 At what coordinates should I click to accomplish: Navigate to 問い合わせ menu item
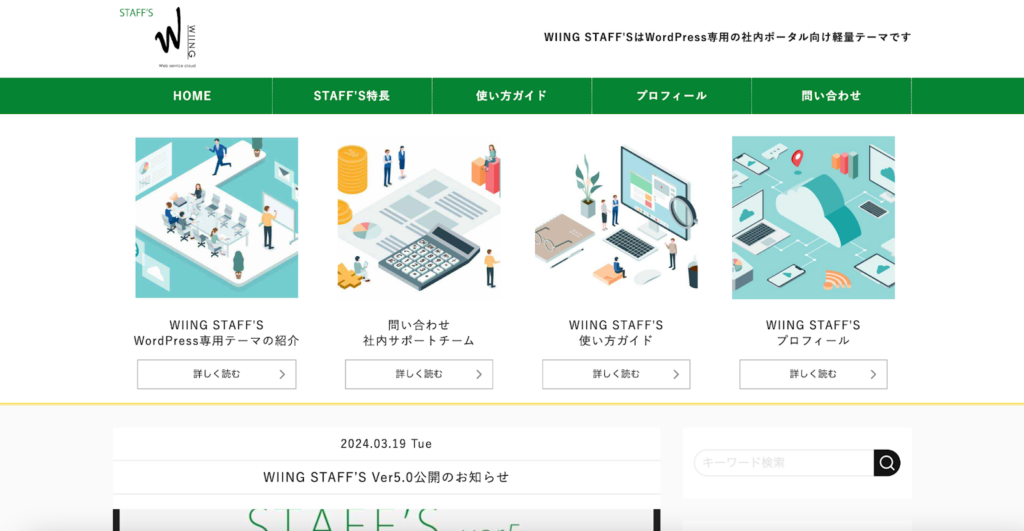click(831, 96)
